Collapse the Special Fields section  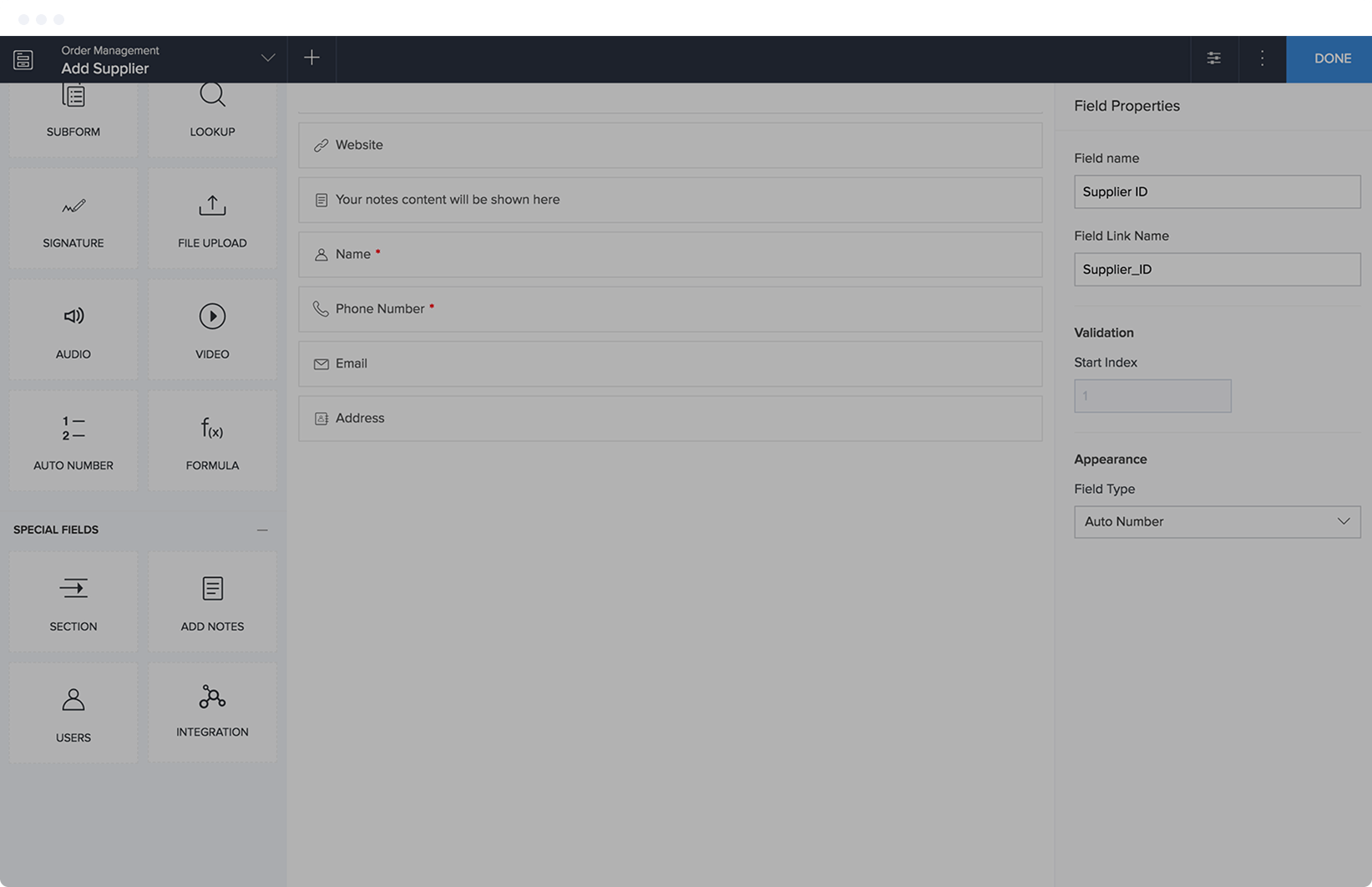click(x=262, y=530)
